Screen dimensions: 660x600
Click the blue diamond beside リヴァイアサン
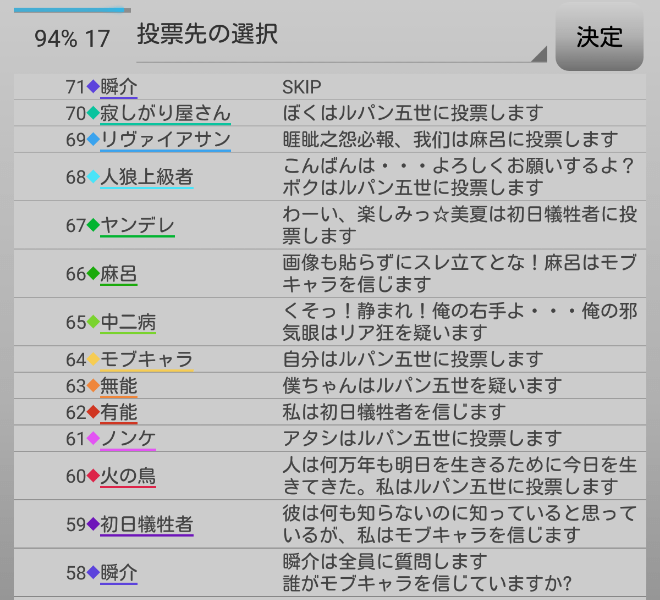93,139
